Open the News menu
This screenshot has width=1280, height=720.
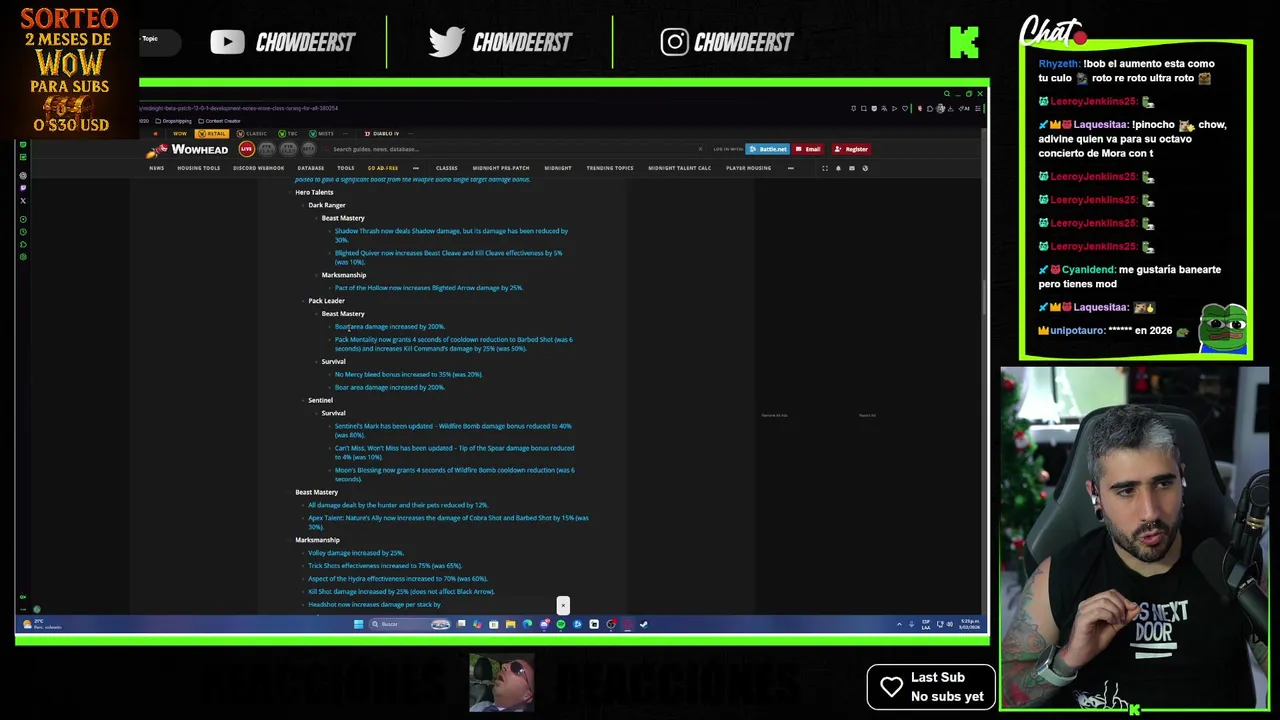pos(157,168)
